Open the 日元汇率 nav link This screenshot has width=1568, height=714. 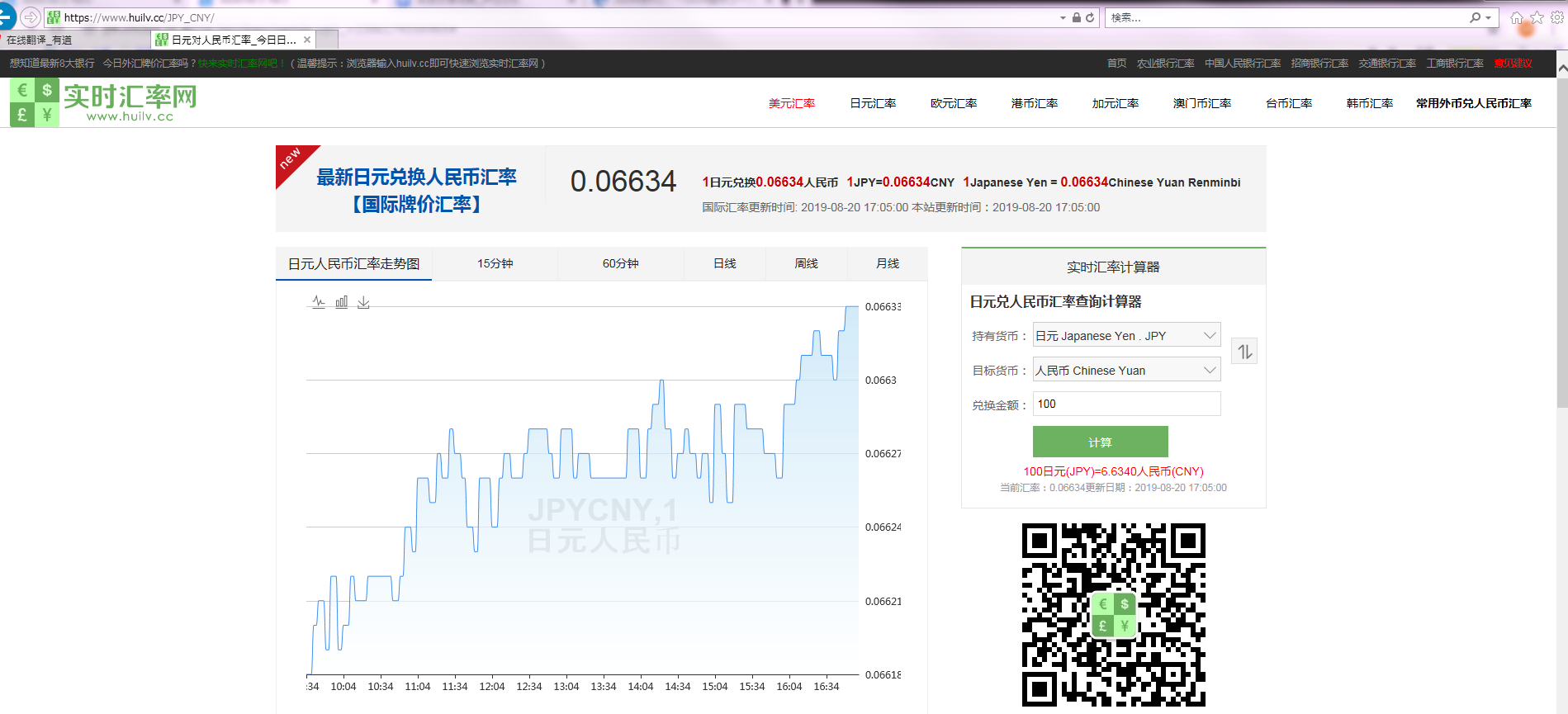[873, 103]
